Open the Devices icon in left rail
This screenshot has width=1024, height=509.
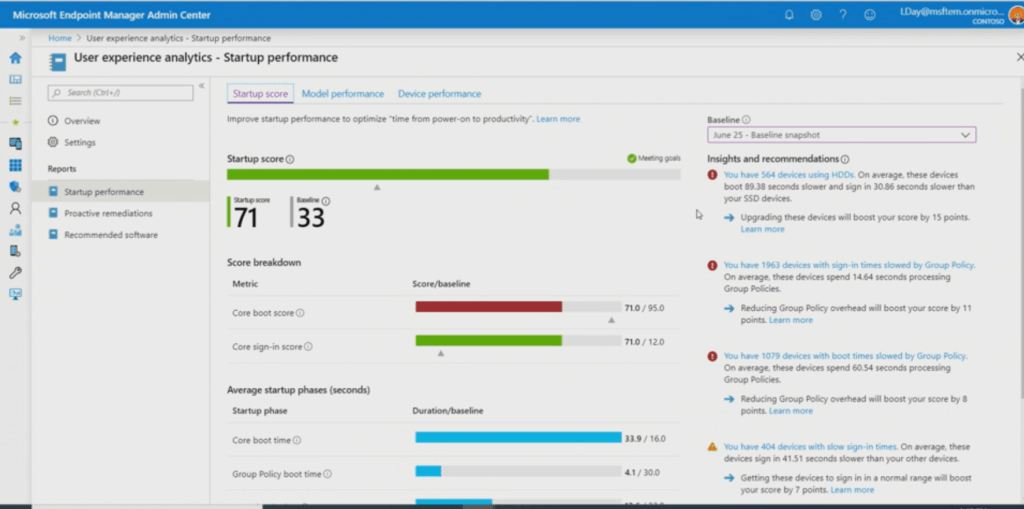pyautogui.click(x=15, y=143)
